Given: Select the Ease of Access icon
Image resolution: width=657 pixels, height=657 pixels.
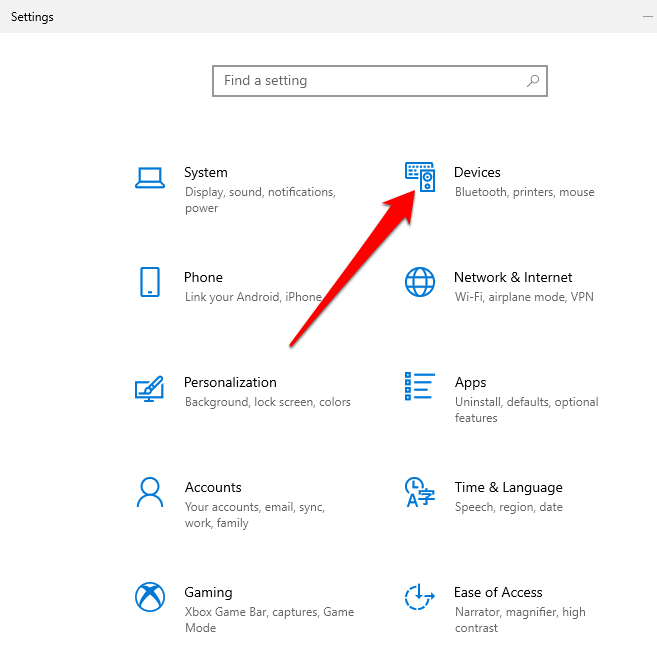Looking at the screenshot, I should (420, 597).
